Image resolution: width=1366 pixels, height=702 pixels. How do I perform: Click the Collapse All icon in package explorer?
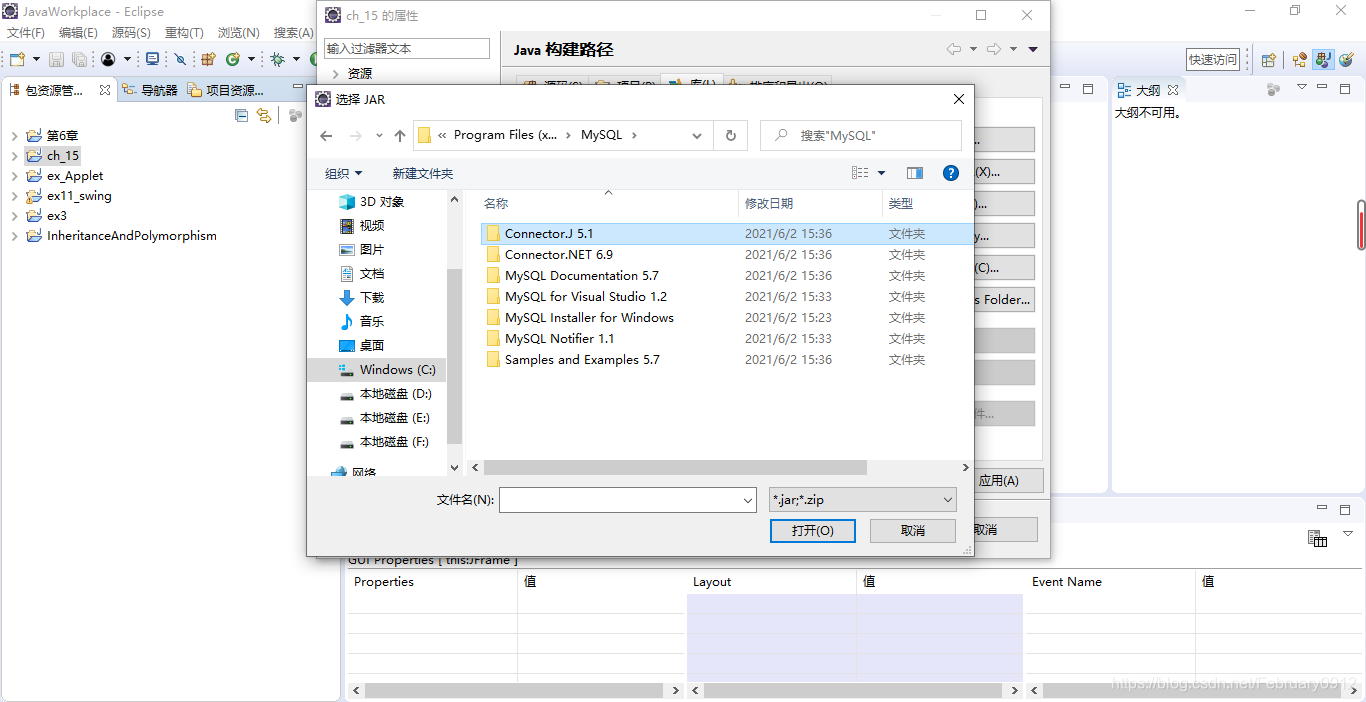click(241, 115)
